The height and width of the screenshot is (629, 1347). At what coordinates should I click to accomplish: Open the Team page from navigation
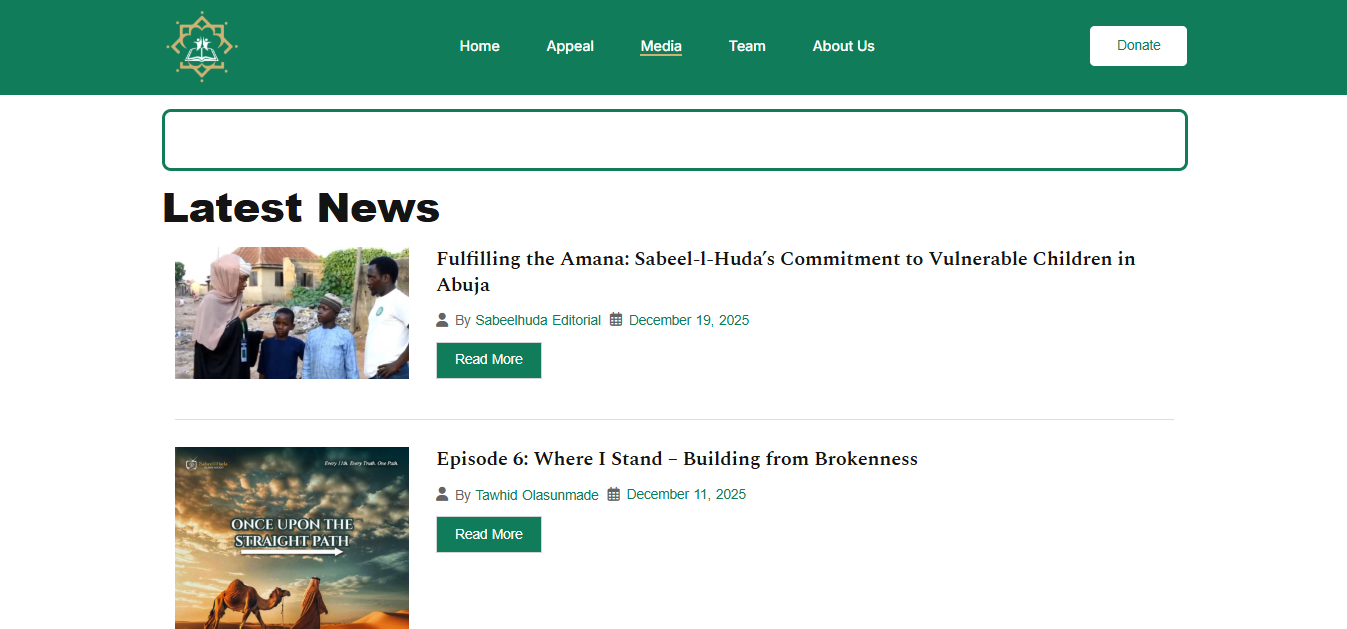747,46
